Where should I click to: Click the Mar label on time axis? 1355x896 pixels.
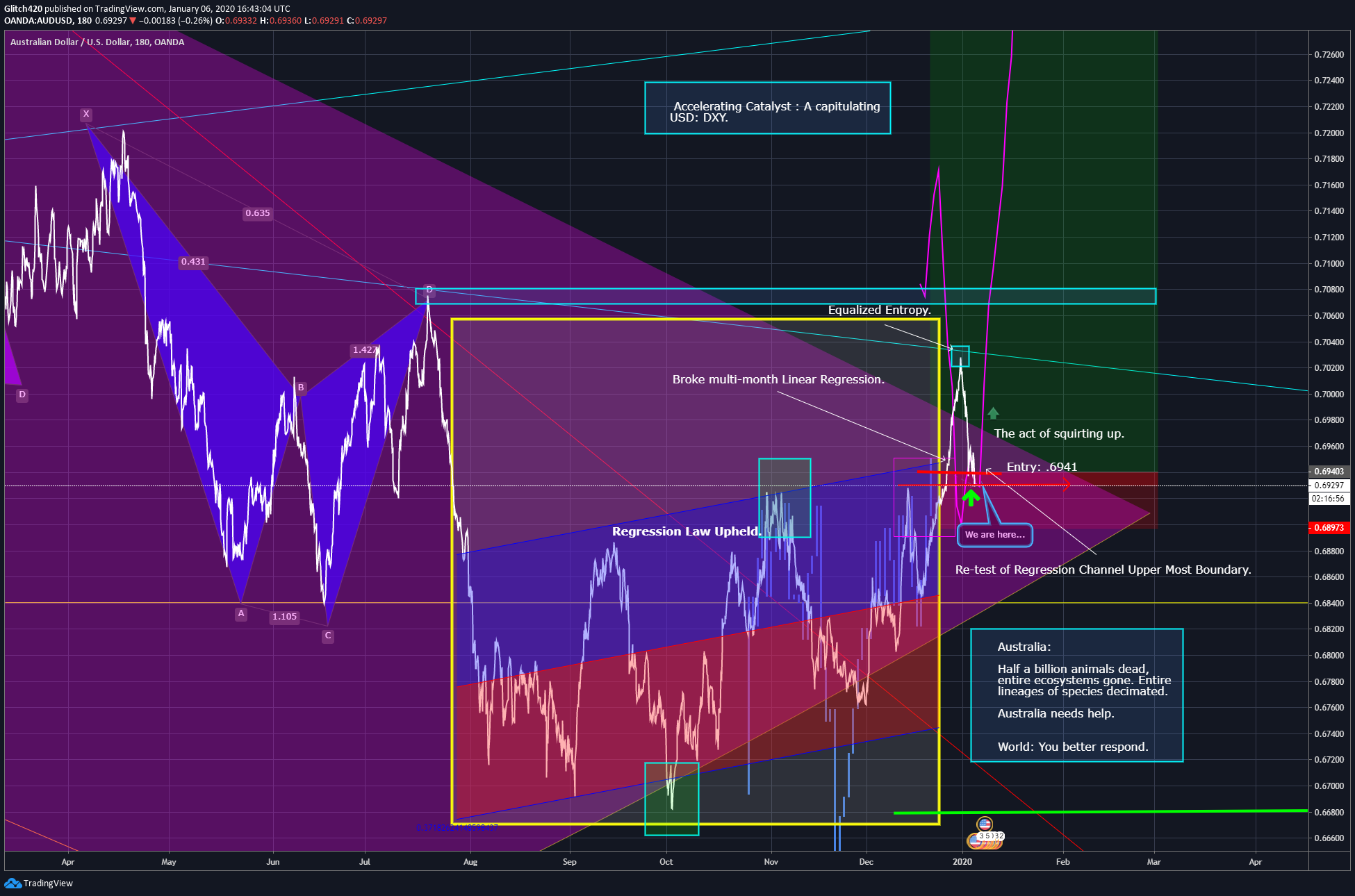tap(1153, 862)
